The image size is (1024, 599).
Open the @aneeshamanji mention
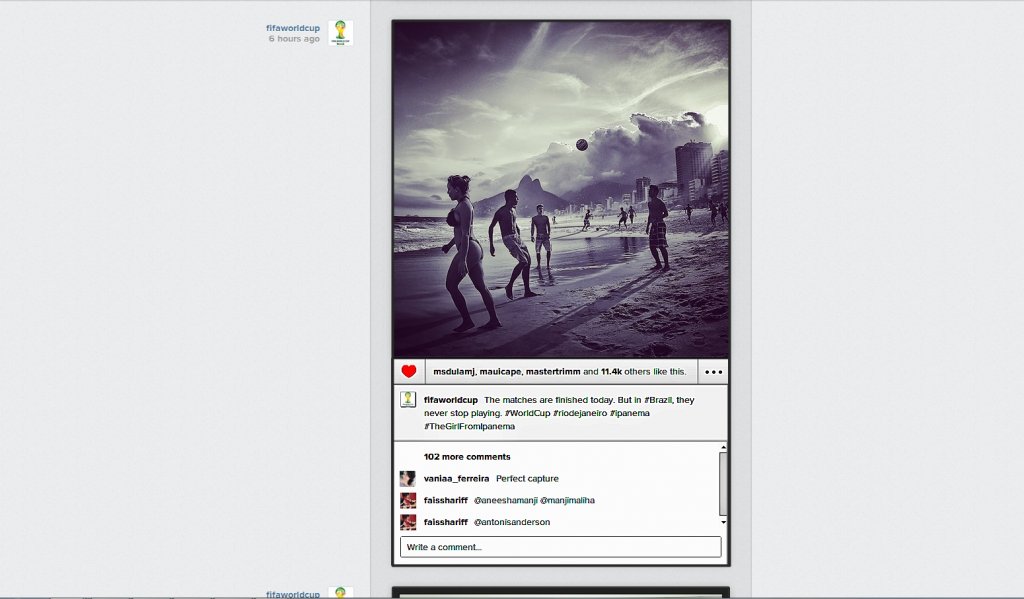[505, 500]
